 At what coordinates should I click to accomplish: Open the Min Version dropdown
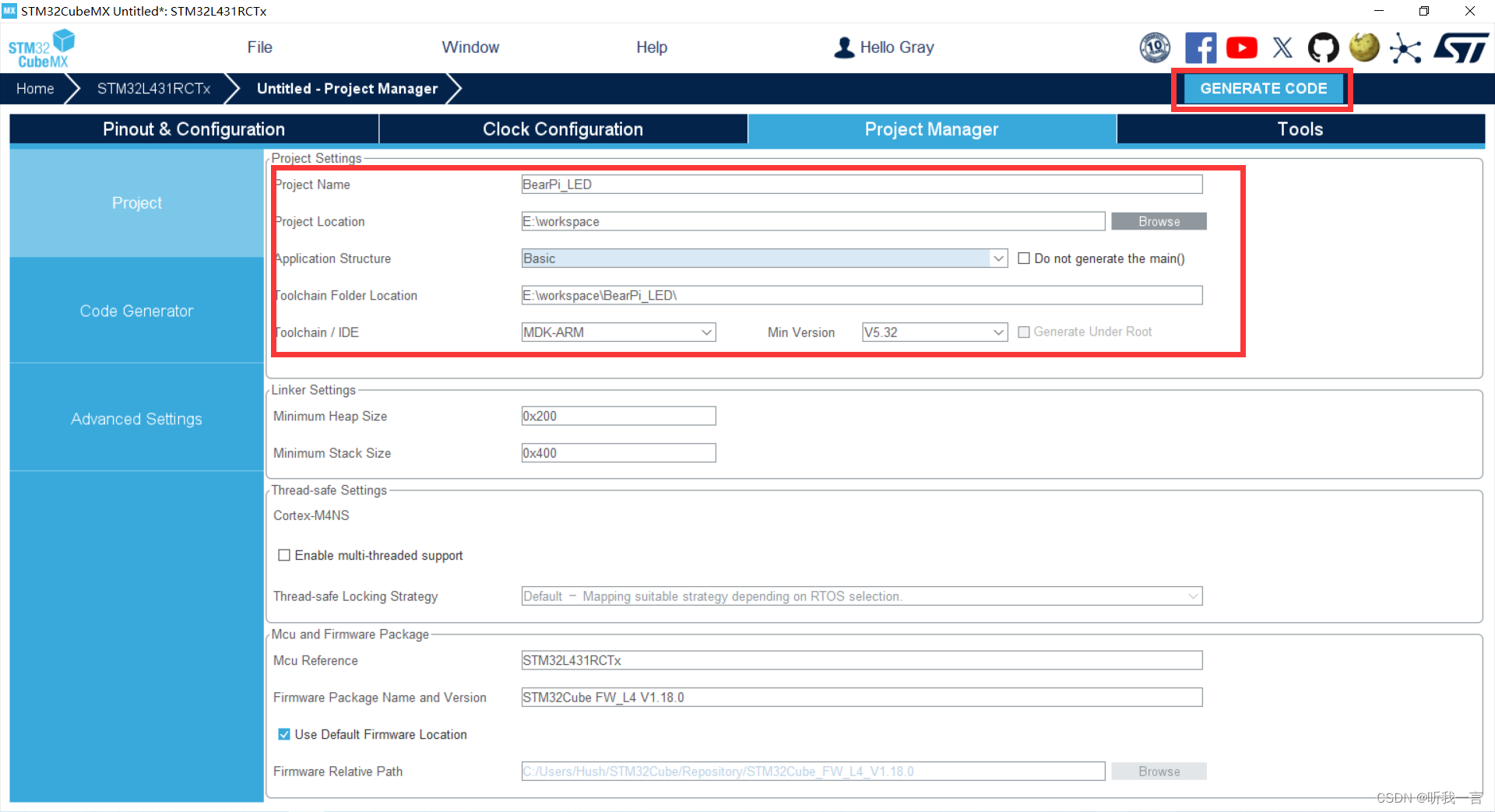coord(934,332)
